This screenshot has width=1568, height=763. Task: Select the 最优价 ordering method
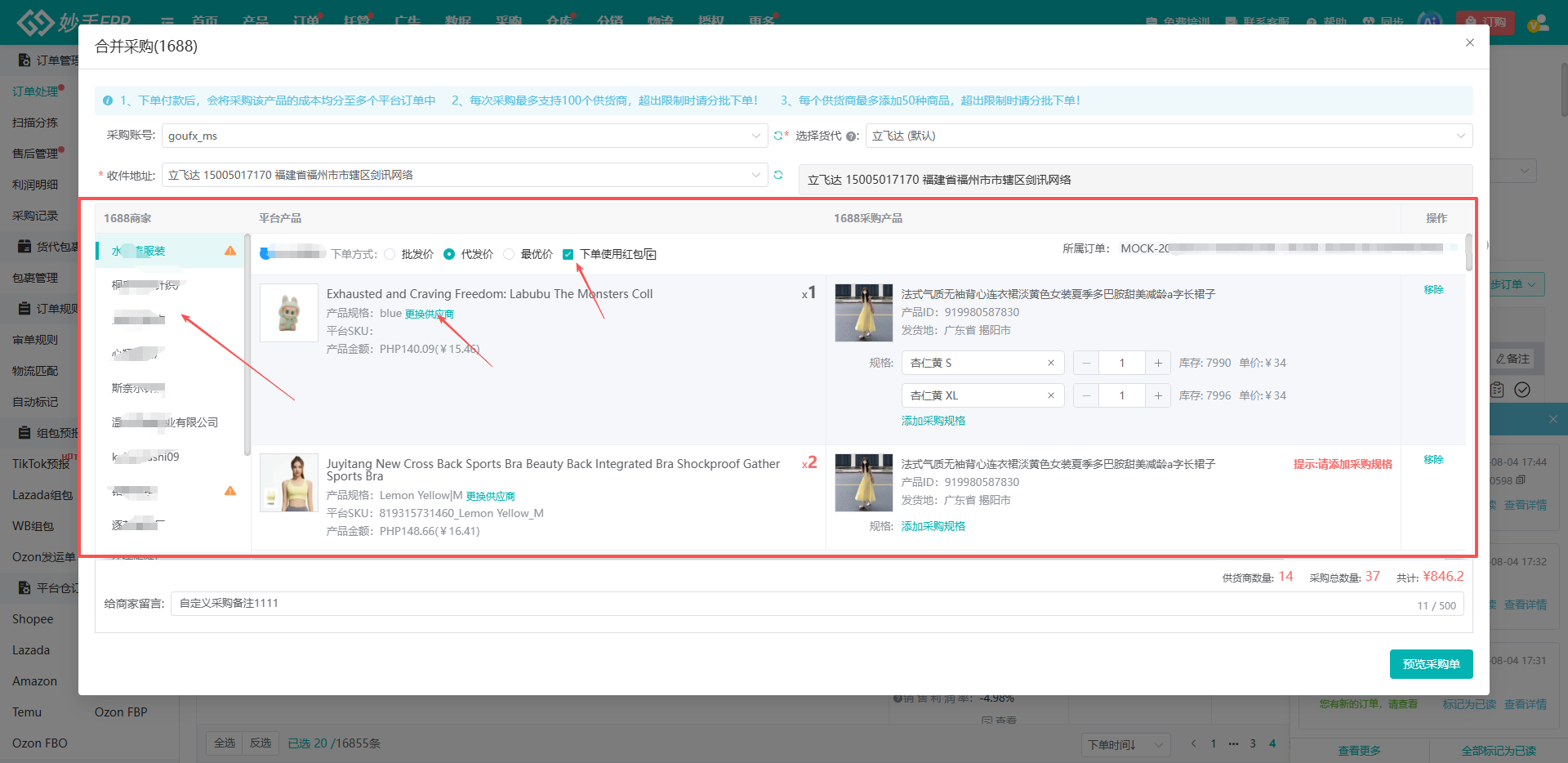point(509,254)
